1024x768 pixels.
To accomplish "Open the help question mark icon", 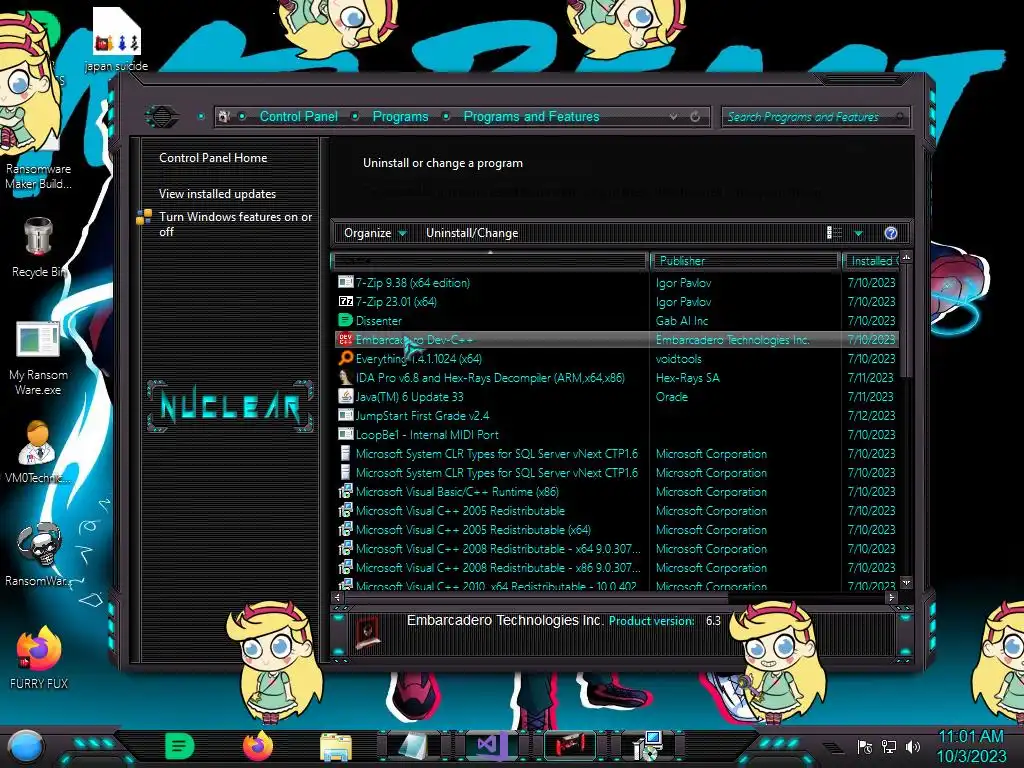I will pyautogui.click(x=891, y=233).
